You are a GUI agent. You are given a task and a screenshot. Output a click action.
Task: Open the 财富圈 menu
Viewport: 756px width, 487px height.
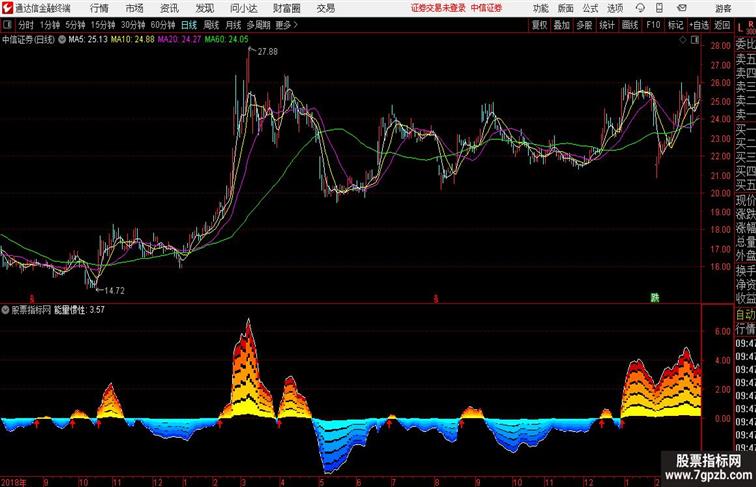point(287,8)
